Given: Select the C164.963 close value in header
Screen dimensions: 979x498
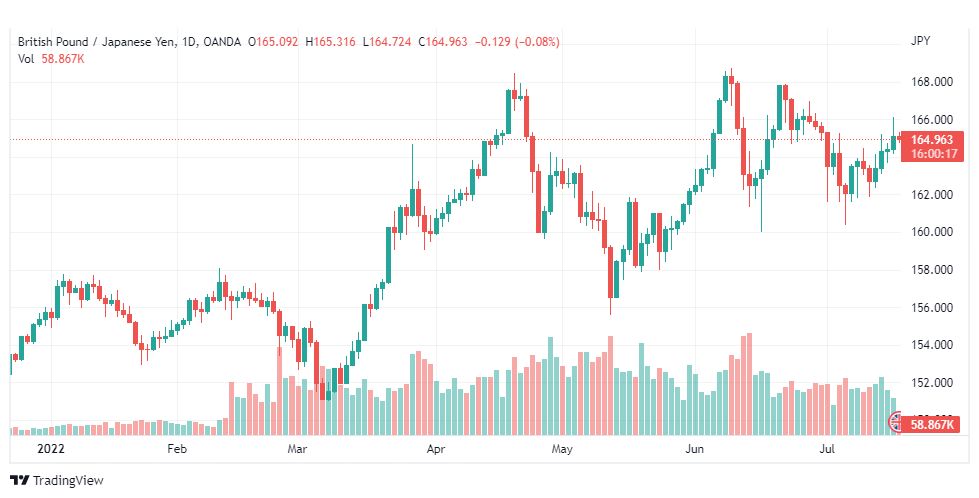Looking at the screenshot, I should tap(443, 42).
